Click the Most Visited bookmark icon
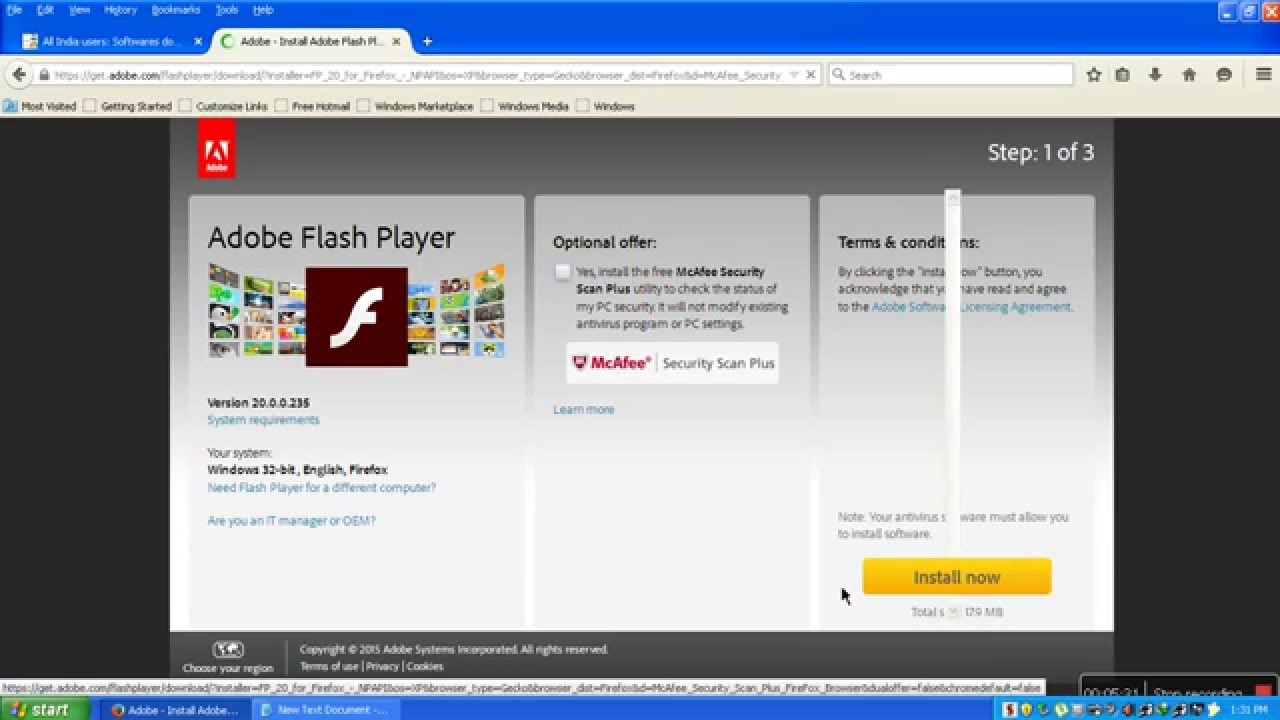The width and height of the screenshot is (1280, 720). (10, 106)
